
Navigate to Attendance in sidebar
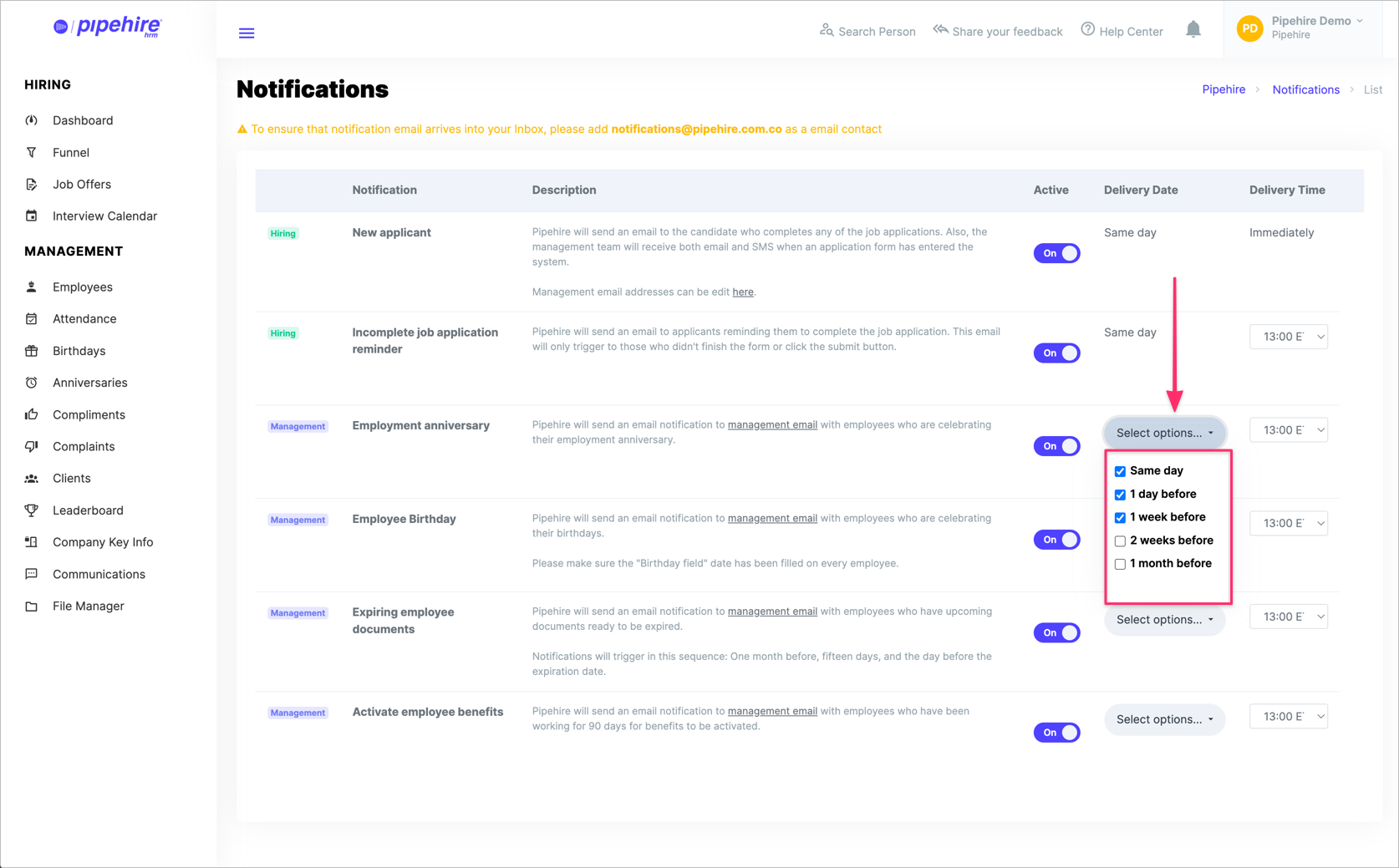(84, 319)
